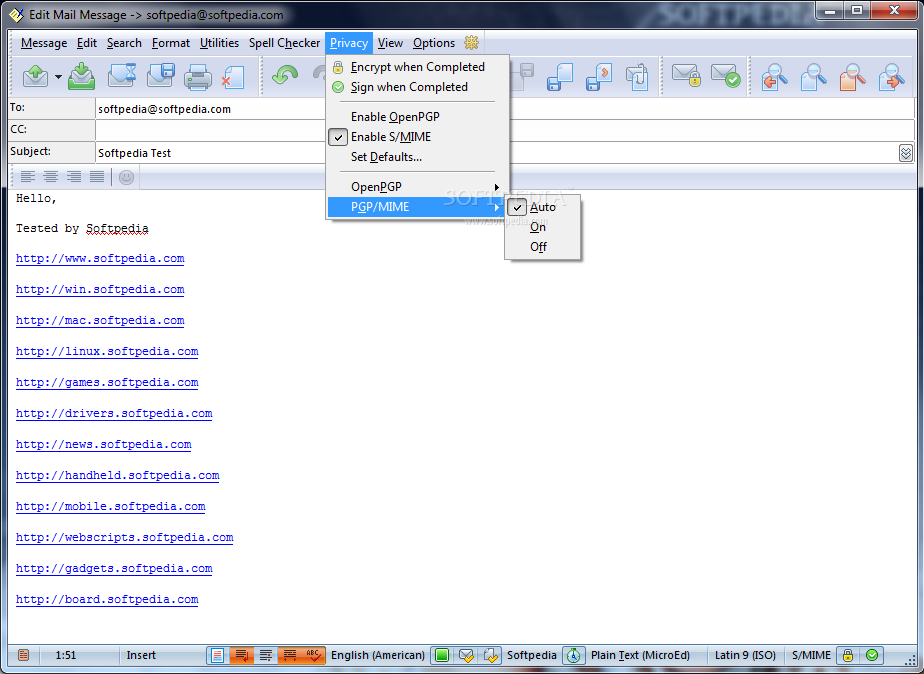Click the envelope with padlock encrypt icon
The height and width of the screenshot is (674, 924).
pyautogui.click(x=687, y=76)
